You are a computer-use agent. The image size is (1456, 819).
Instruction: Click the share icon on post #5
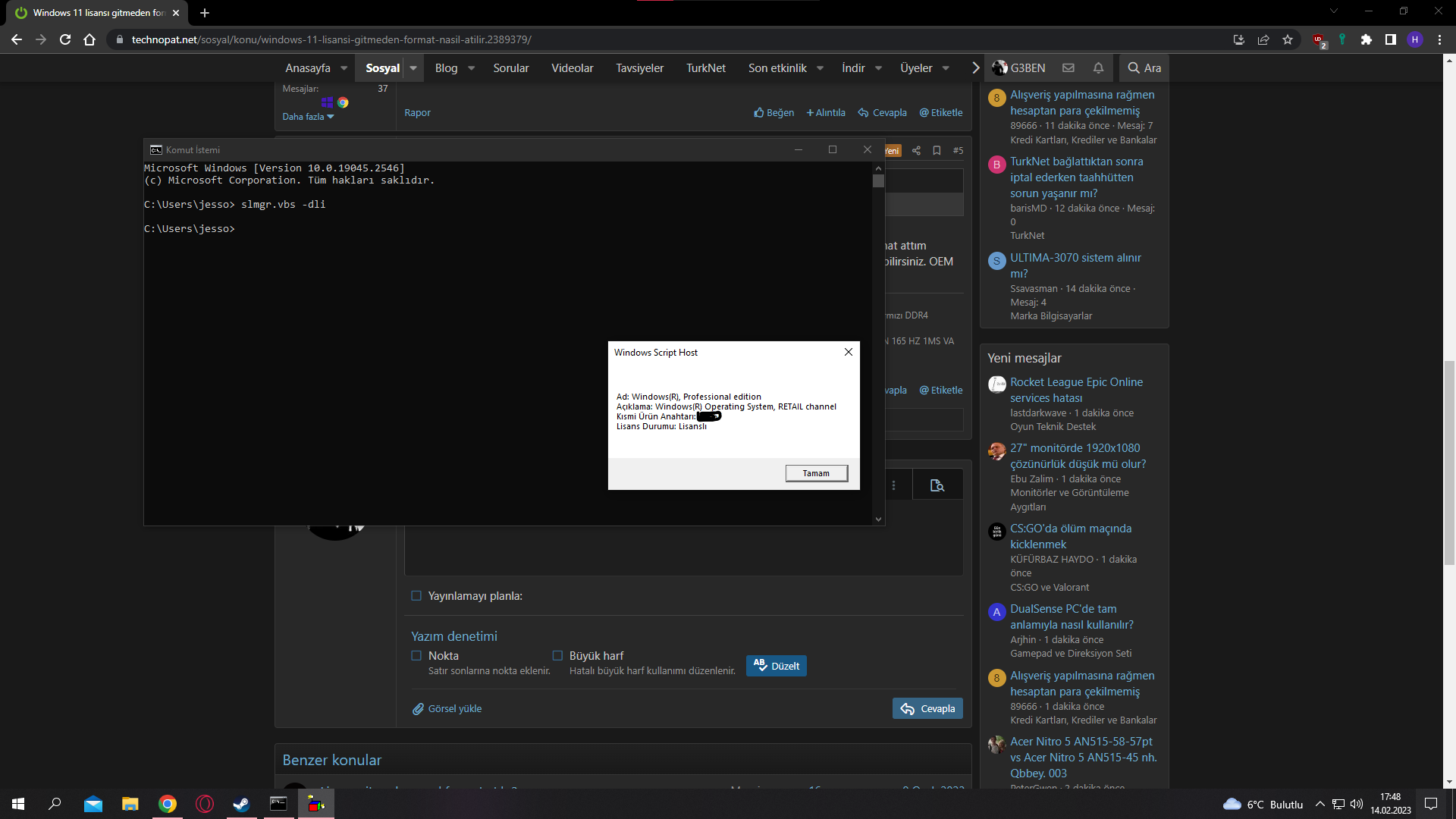[916, 151]
